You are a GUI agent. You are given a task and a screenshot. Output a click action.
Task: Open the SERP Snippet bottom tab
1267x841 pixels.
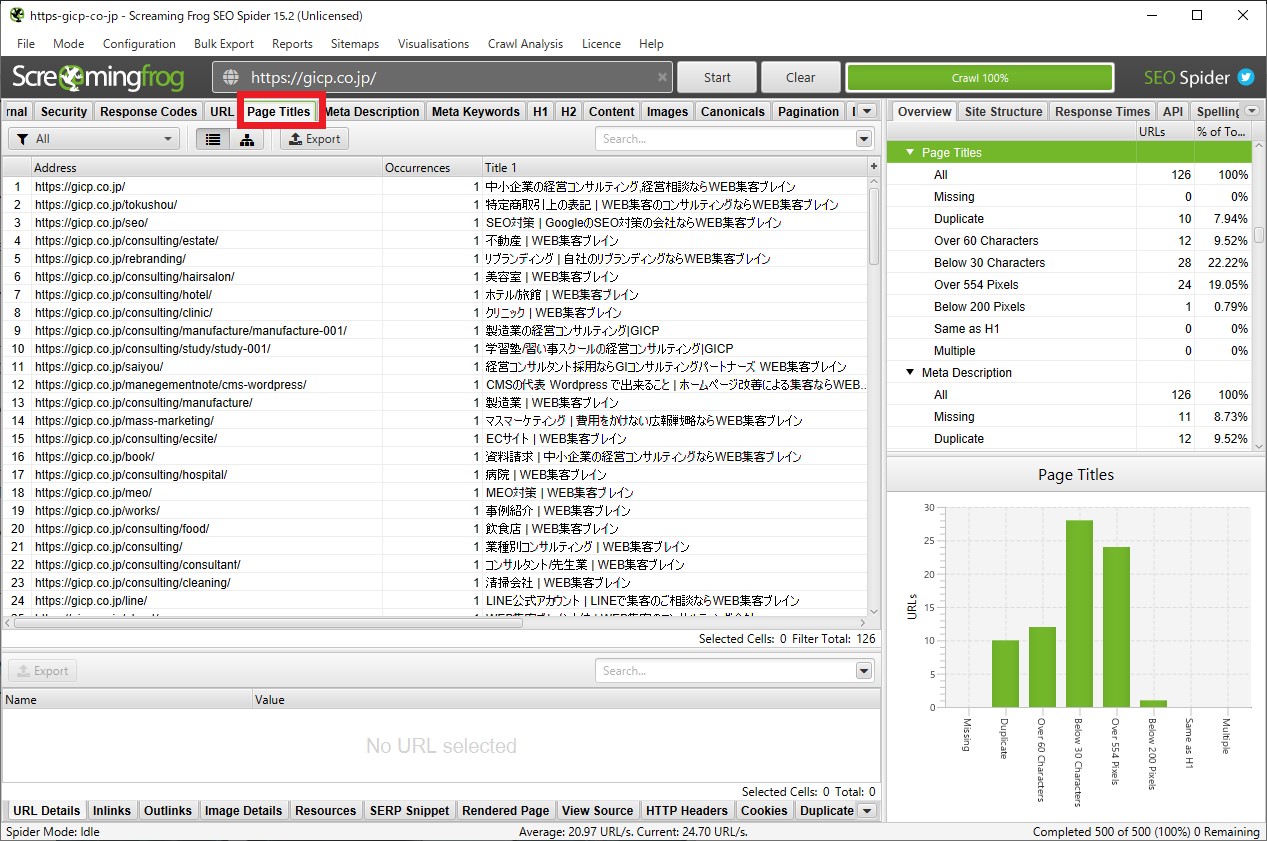410,811
